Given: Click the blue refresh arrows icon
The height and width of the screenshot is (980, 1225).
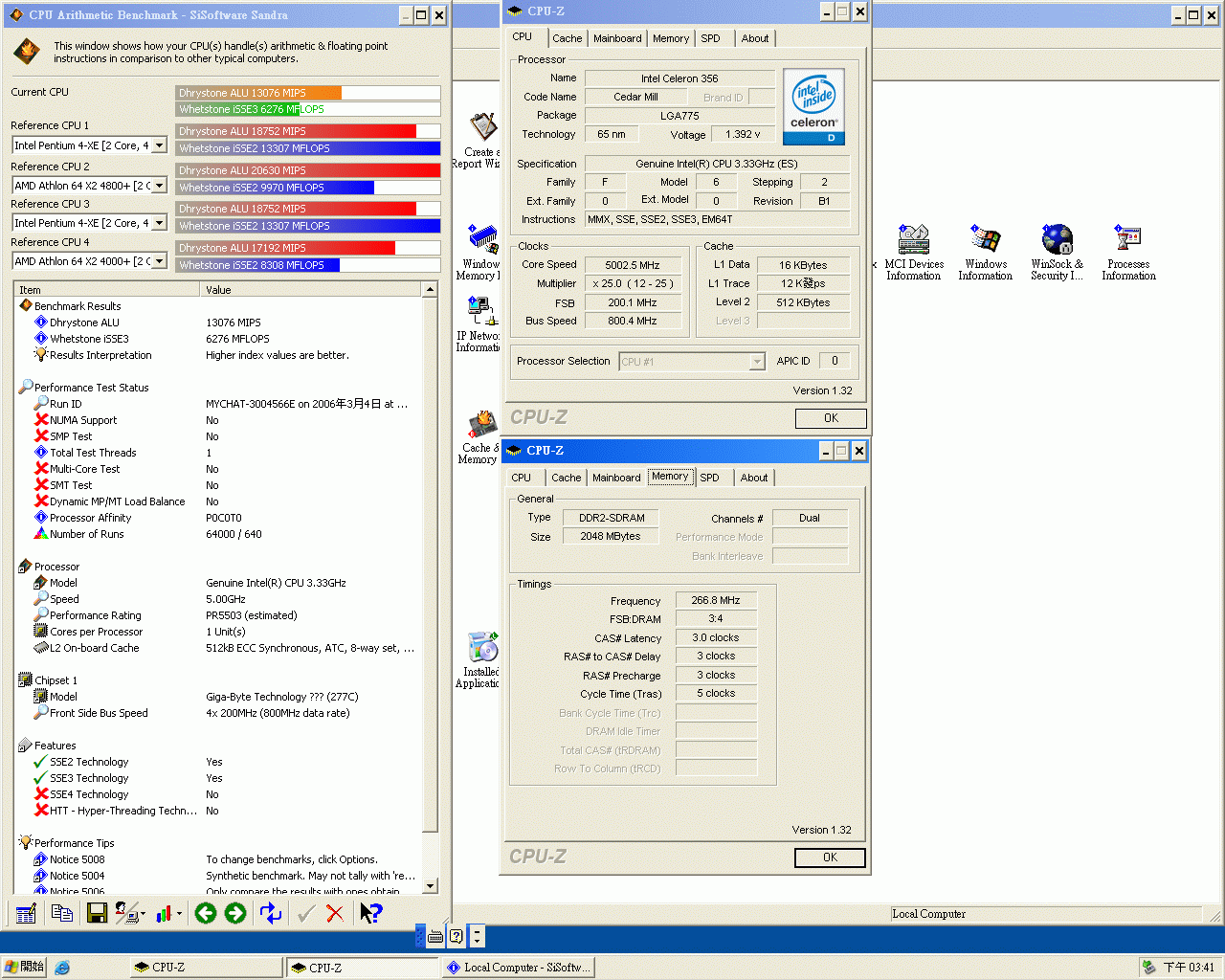Looking at the screenshot, I should coord(271,914).
